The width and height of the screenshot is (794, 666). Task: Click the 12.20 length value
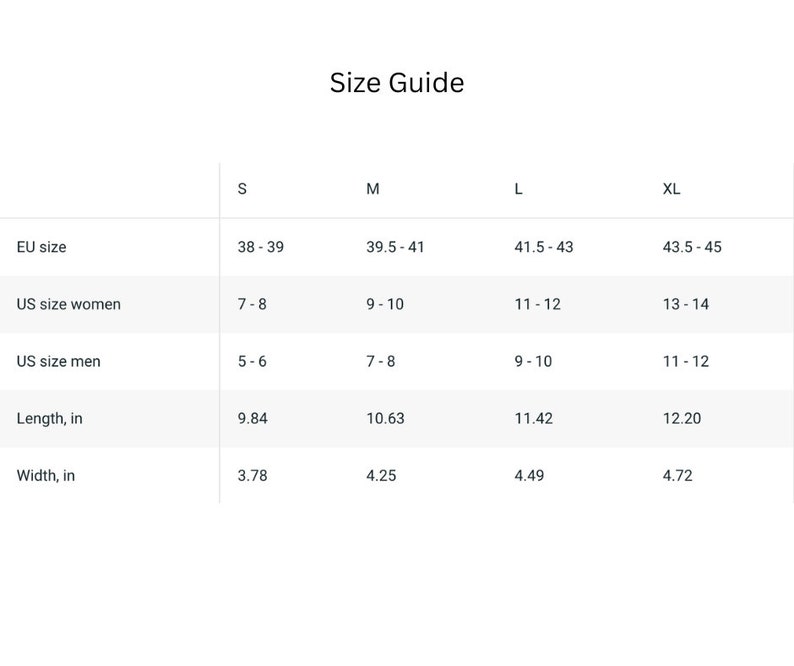click(682, 418)
